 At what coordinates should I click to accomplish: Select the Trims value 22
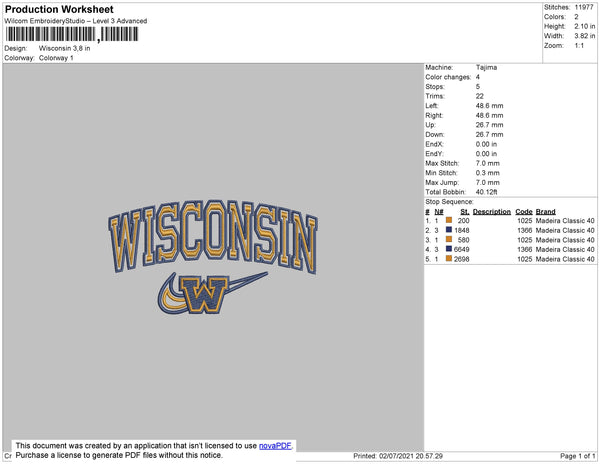point(479,96)
